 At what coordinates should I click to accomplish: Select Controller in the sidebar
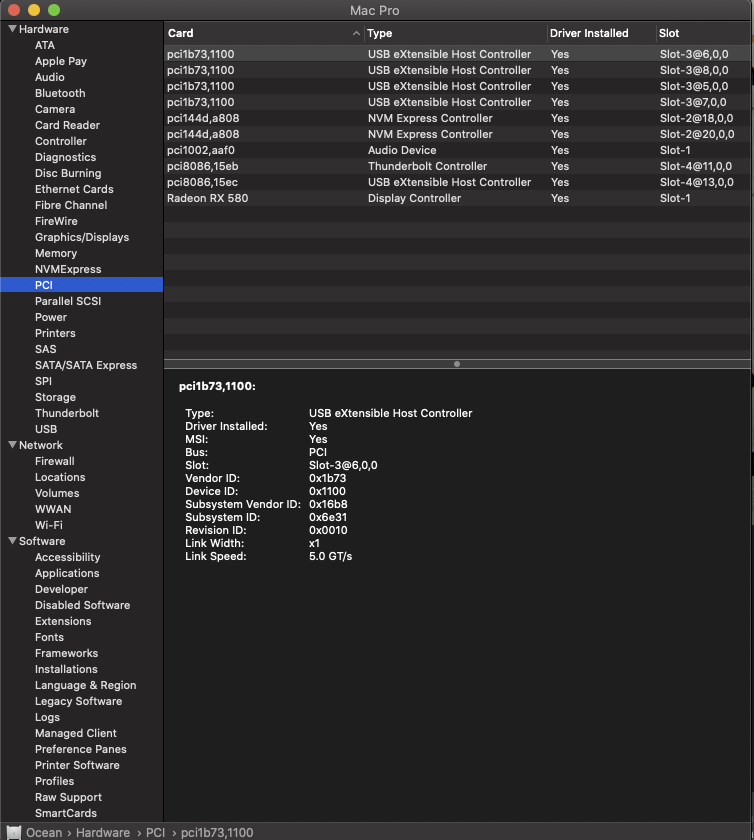point(61,141)
